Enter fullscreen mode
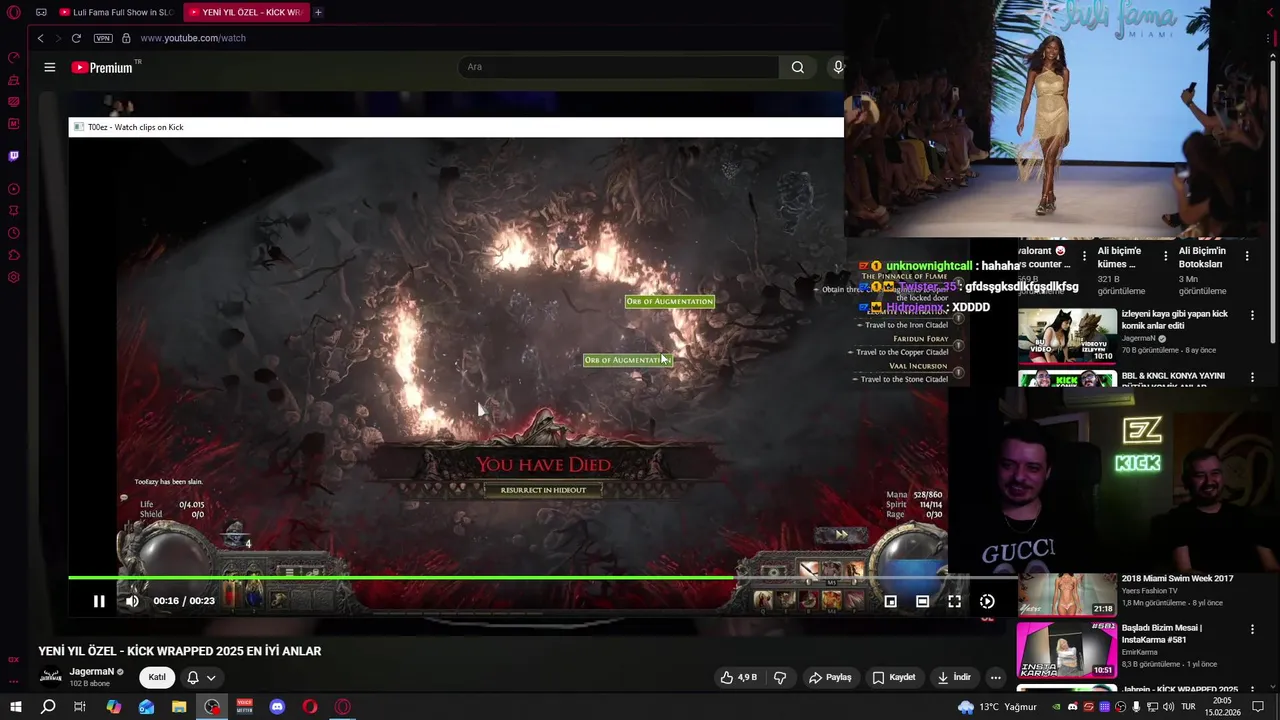Viewport: 1280px width, 720px height. pyautogui.click(x=954, y=601)
